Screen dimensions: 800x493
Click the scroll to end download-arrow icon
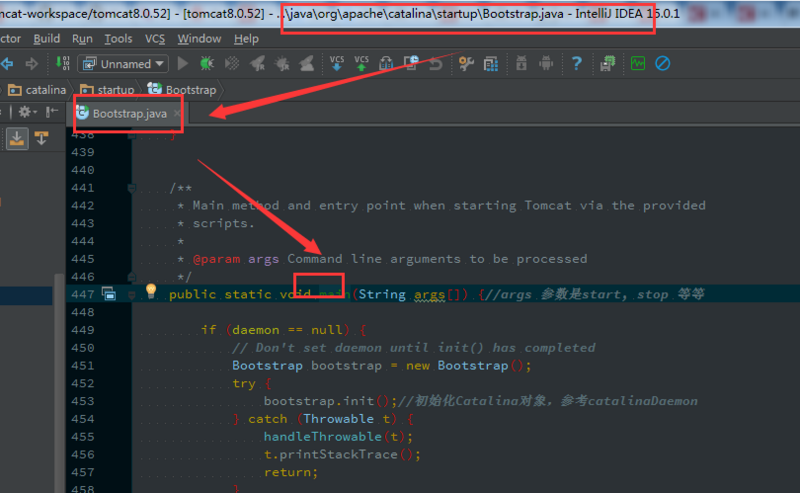(17, 138)
